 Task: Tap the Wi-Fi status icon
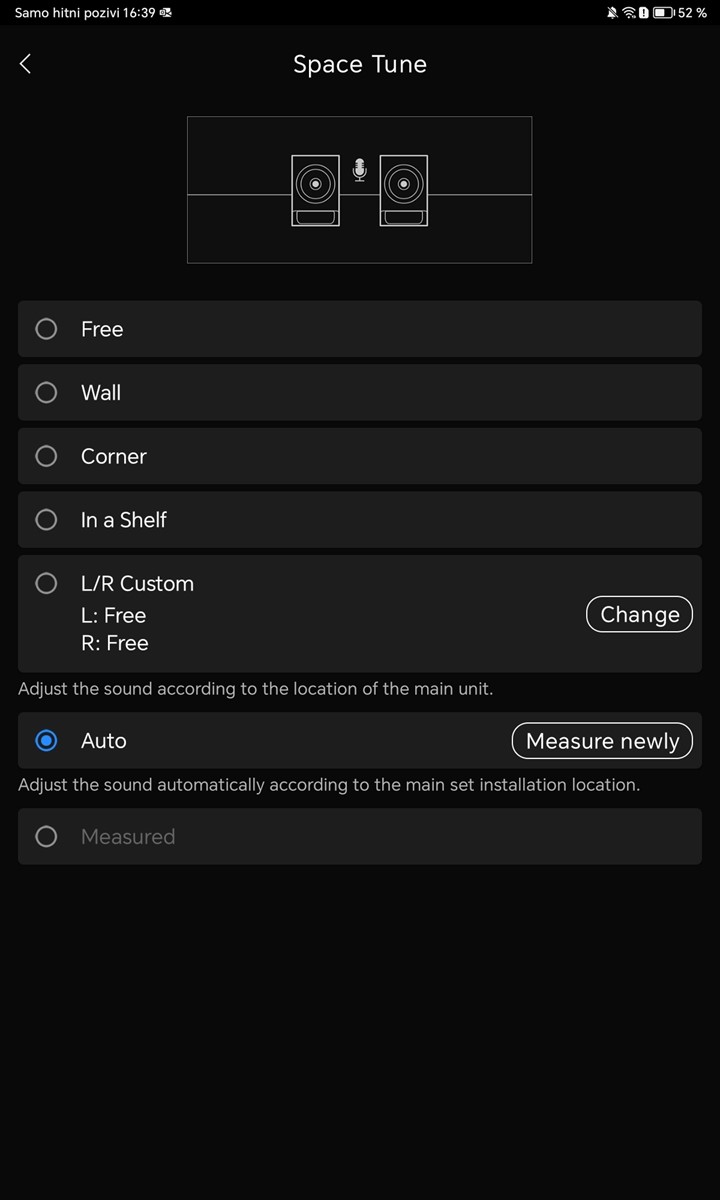[x=629, y=13]
